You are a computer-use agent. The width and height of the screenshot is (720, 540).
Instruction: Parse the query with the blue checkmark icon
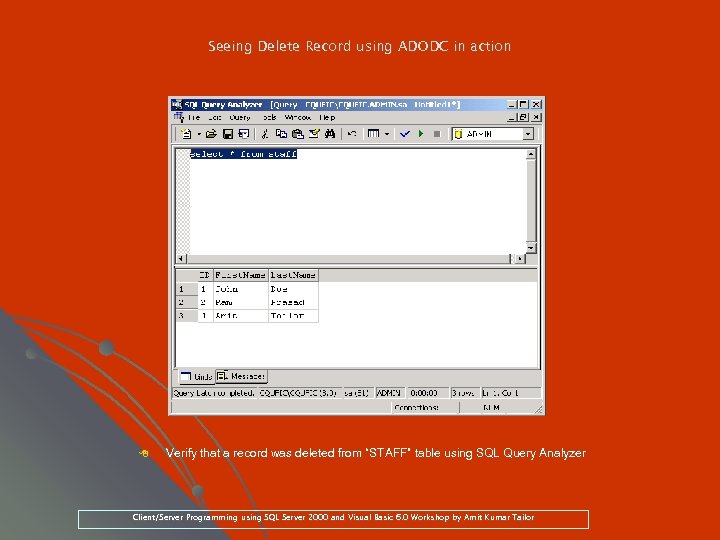pos(405,134)
